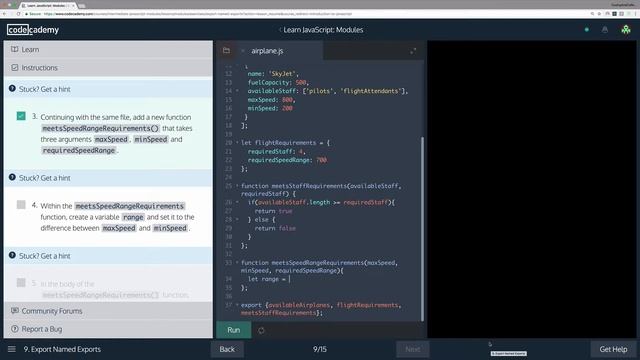Click 'range' code word in step 4

pos(133,217)
